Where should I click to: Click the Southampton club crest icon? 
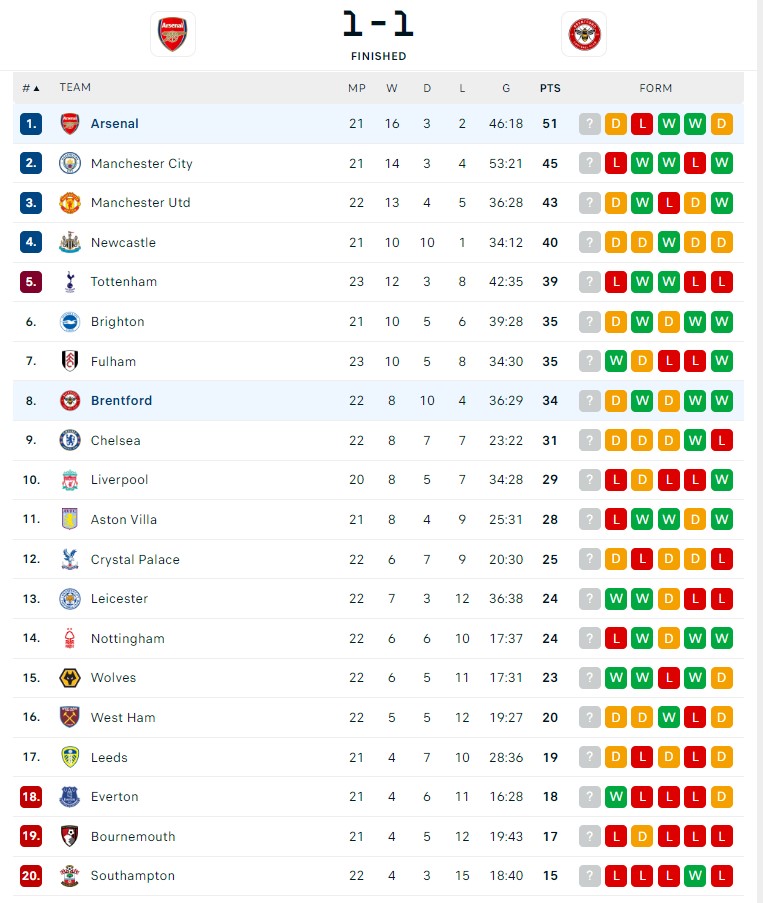point(69,876)
